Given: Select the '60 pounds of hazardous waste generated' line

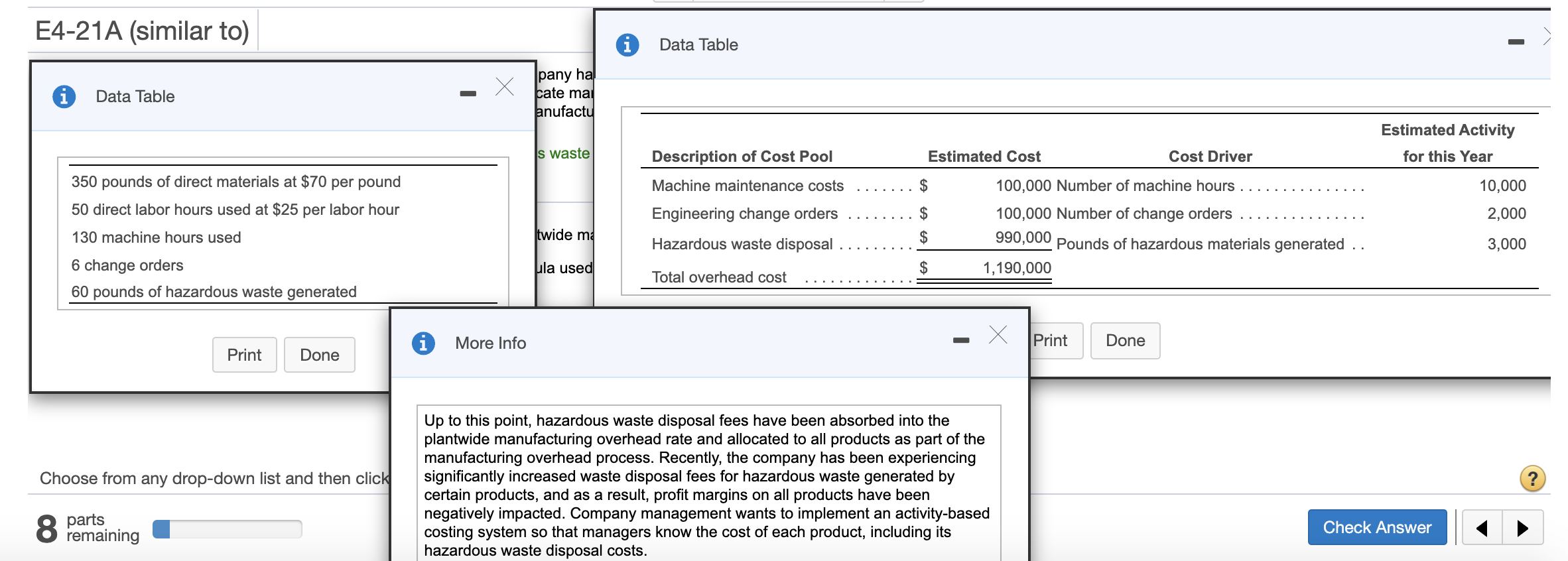Looking at the screenshot, I should pyautogui.click(x=214, y=292).
